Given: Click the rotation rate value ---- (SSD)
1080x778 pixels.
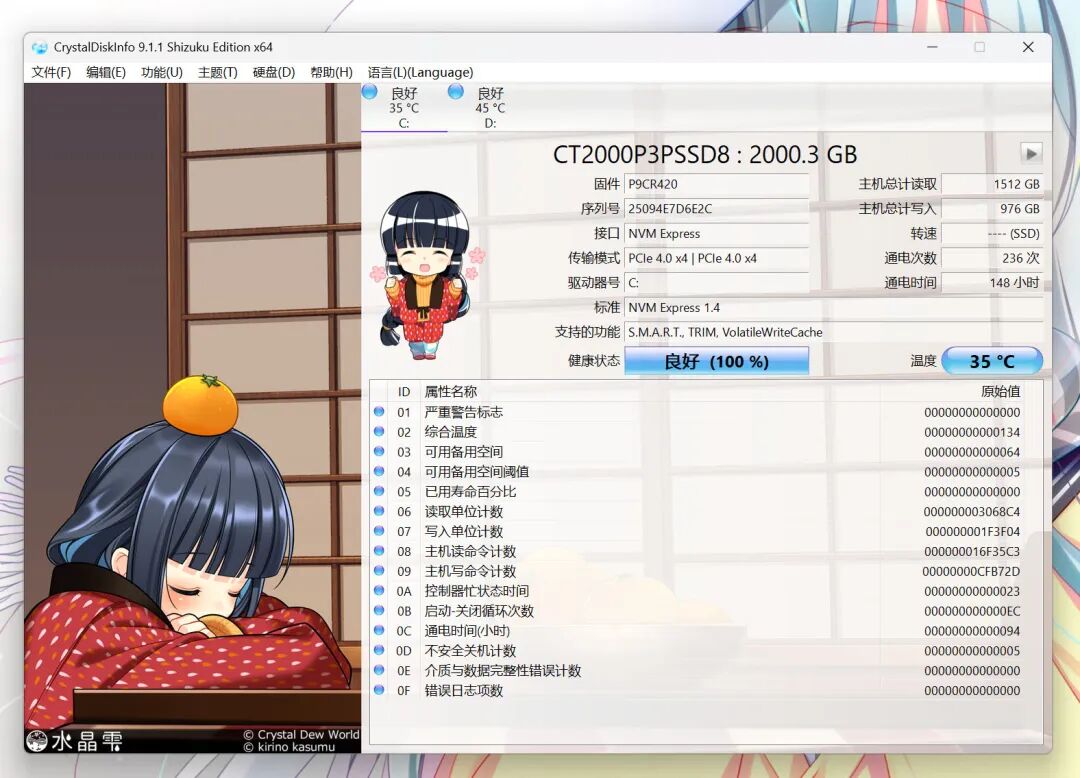Looking at the screenshot, I should coord(992,233).
